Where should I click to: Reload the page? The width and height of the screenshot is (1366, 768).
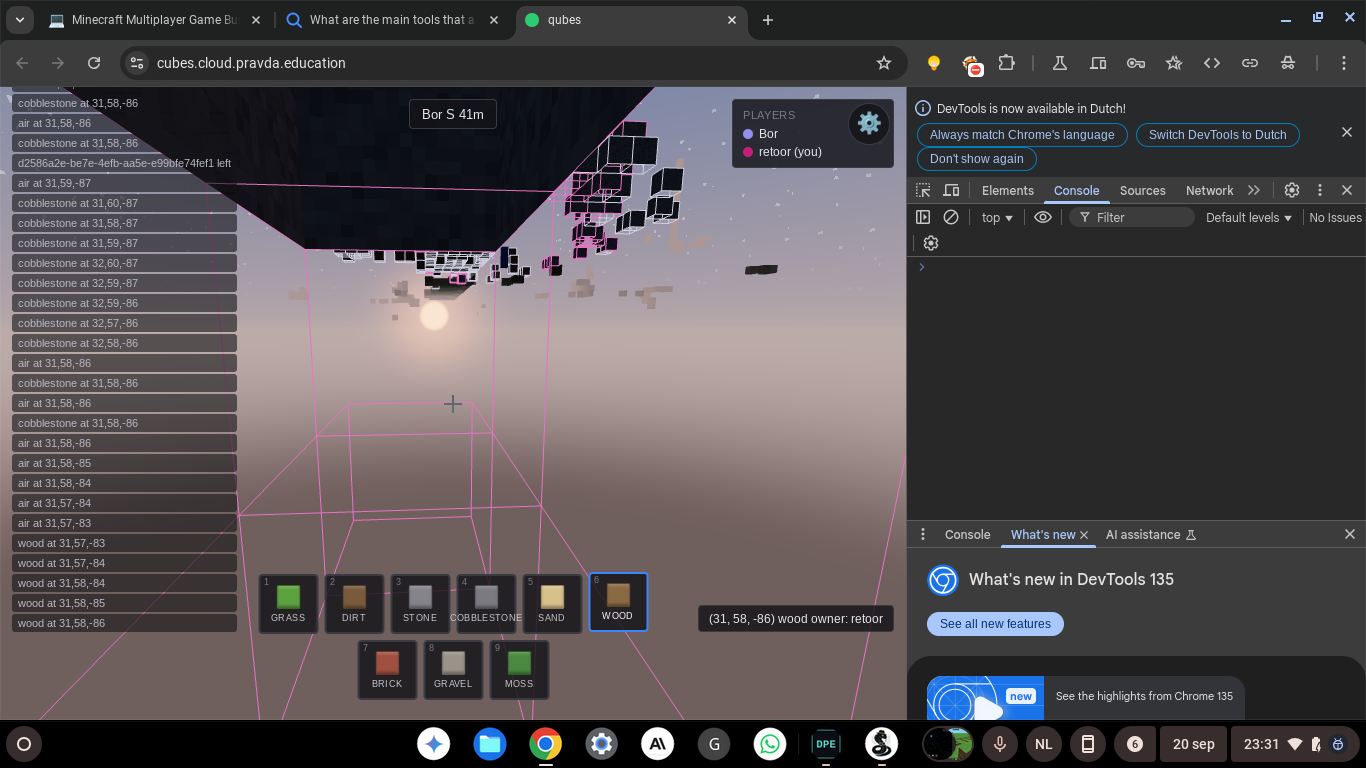[94, 63]
